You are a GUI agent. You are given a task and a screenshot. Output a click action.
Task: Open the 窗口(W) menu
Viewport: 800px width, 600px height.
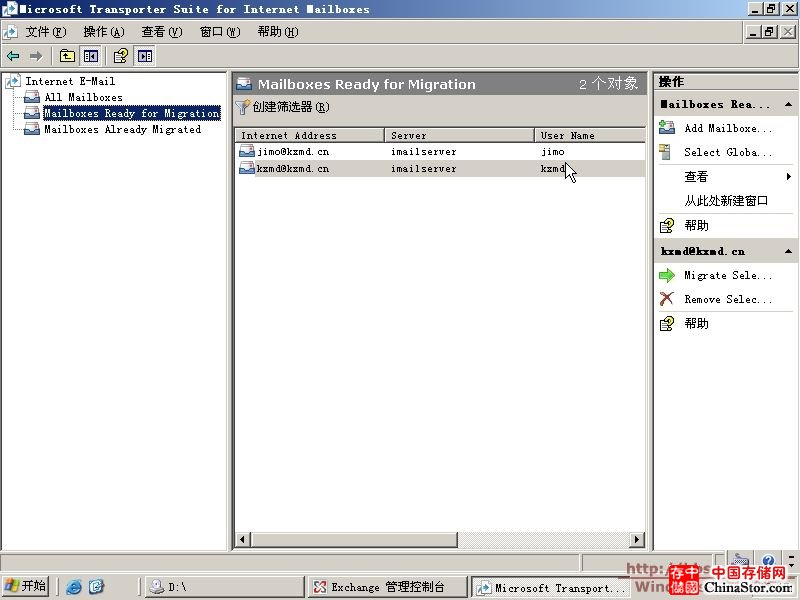(x=220, y=32)
